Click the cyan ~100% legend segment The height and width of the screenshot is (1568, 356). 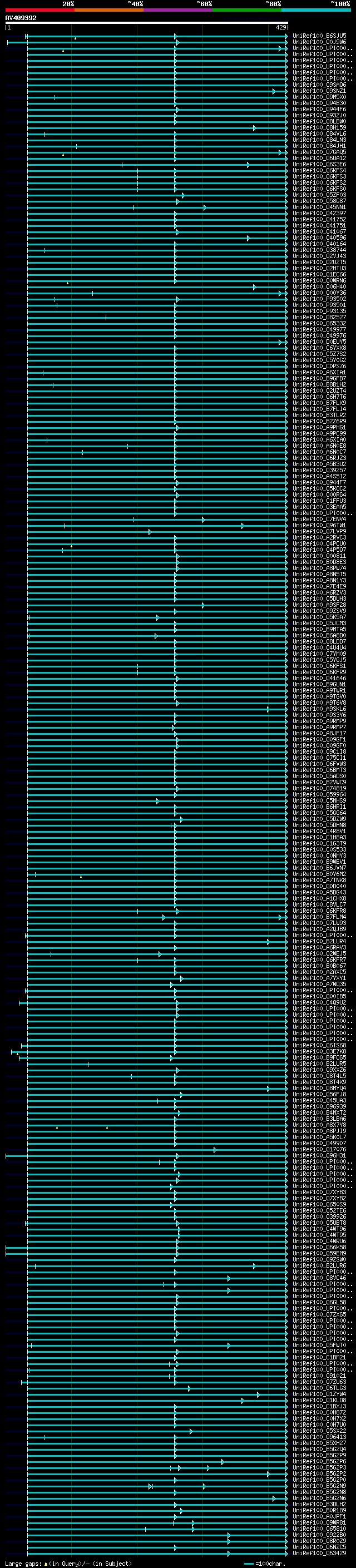(x=316, y=10)
